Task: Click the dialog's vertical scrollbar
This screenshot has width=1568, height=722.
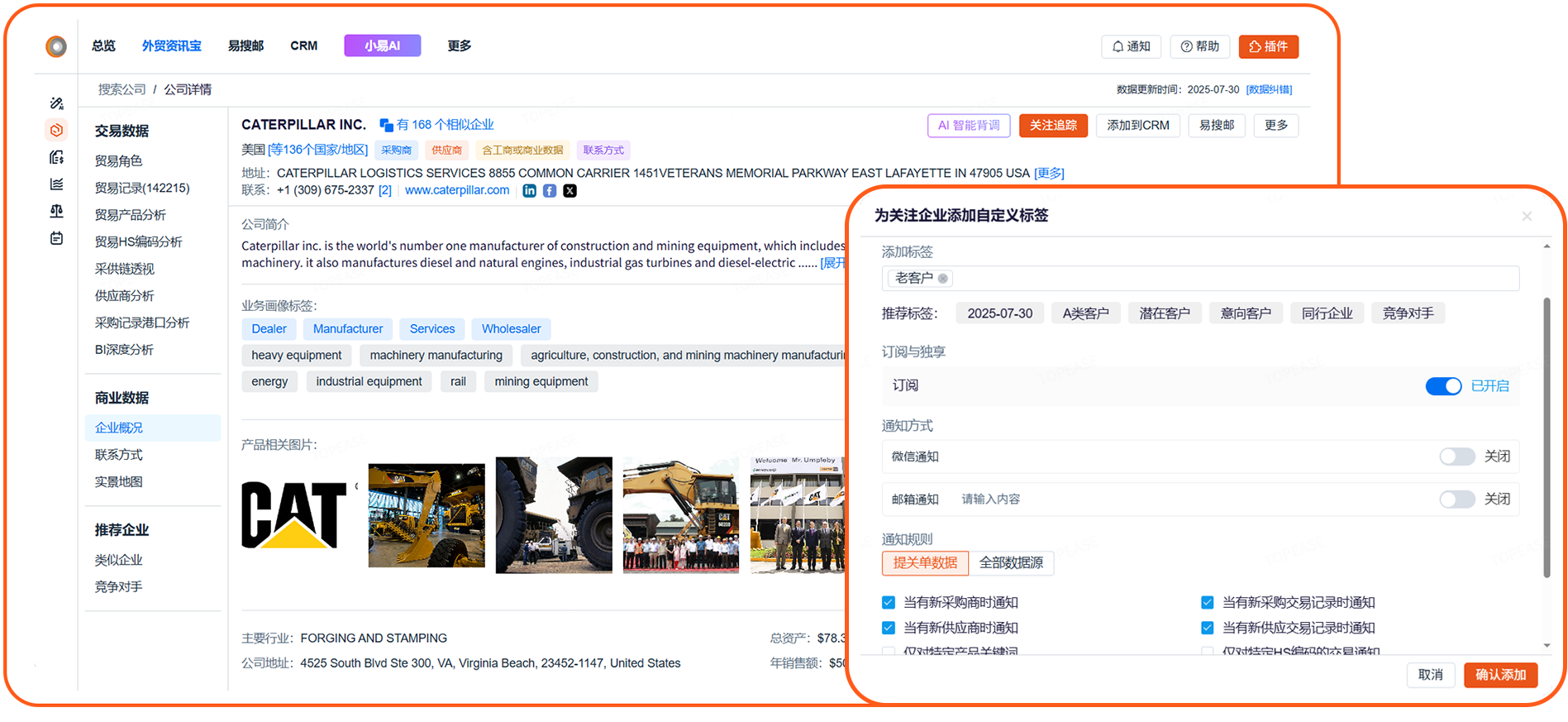Action: pyautogui.click(x=1547, y=438)
